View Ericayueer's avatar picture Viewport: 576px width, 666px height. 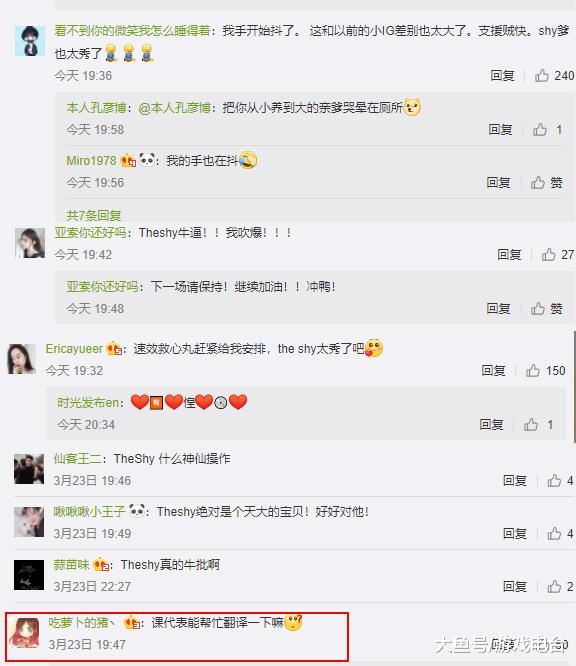point(22,359)
